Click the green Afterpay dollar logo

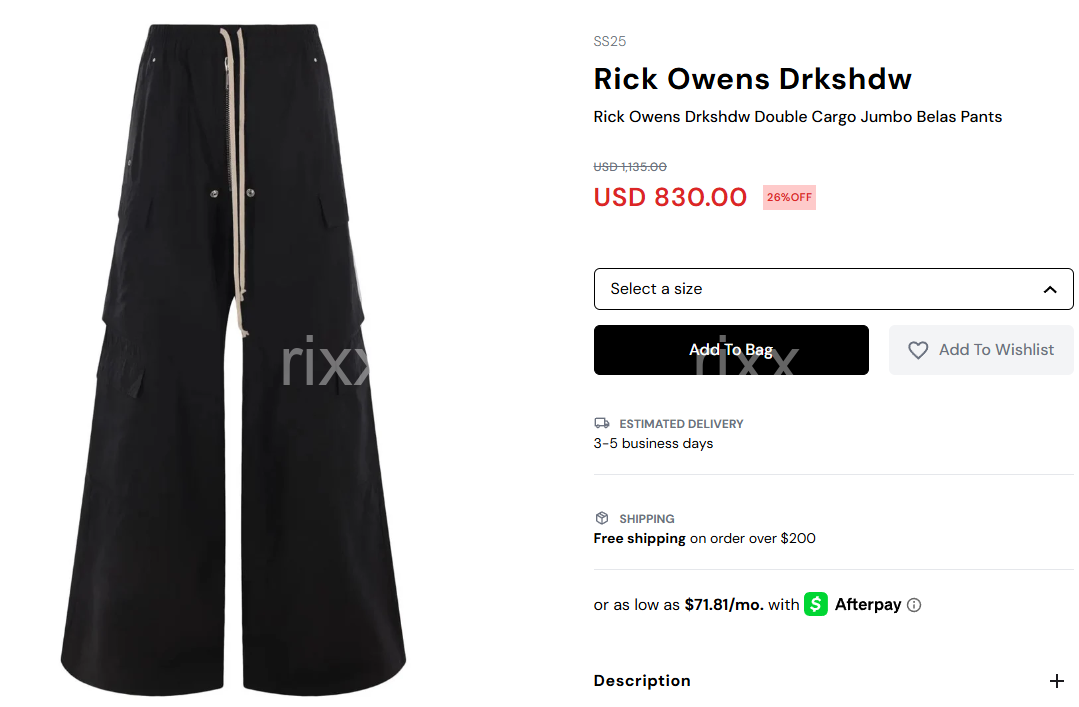pos(815,604)
